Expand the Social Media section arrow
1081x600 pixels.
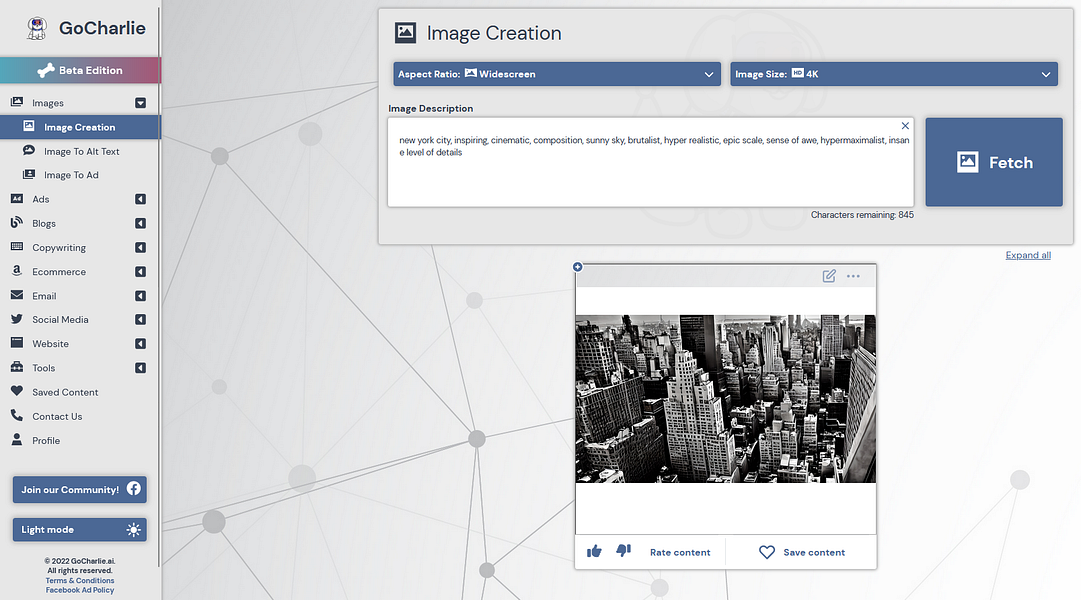[x=141, y=319]
